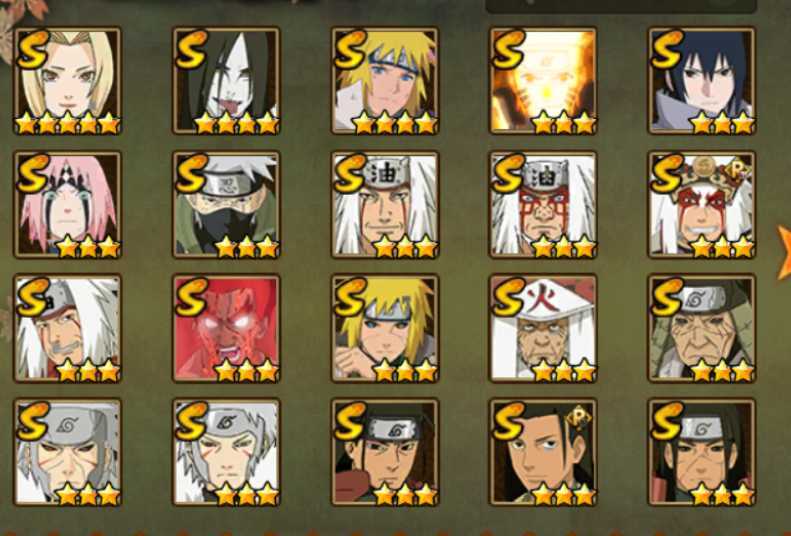Select the gray-haired helmeted ninja with red face marks
The height and width of the screenshot is (536, 791).
(68, 452)
